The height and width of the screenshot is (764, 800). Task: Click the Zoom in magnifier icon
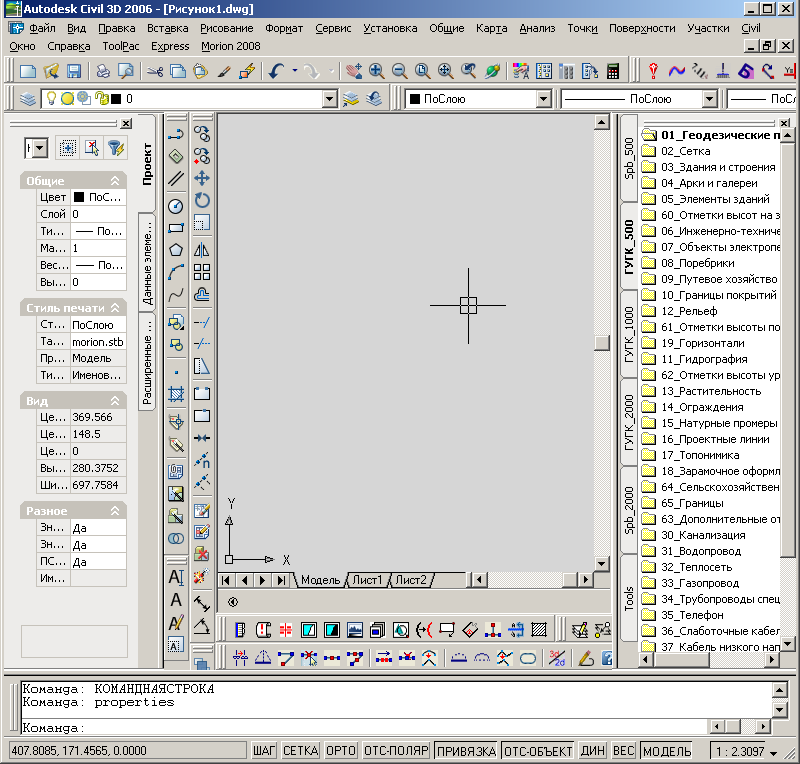(x=377, y=71)
